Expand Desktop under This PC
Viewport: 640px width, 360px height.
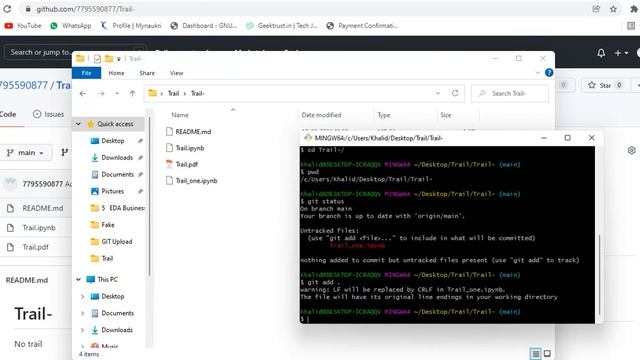tap(82, 297)
